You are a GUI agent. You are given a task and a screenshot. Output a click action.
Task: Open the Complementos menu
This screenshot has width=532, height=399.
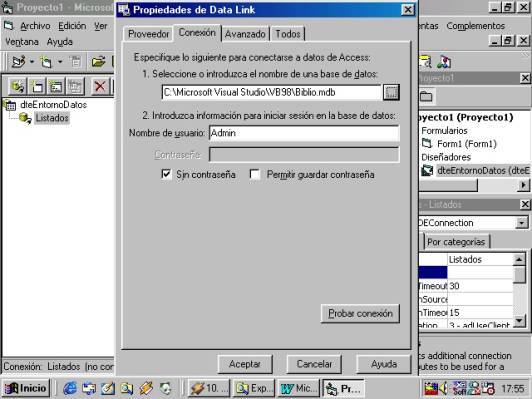point(476,26)
